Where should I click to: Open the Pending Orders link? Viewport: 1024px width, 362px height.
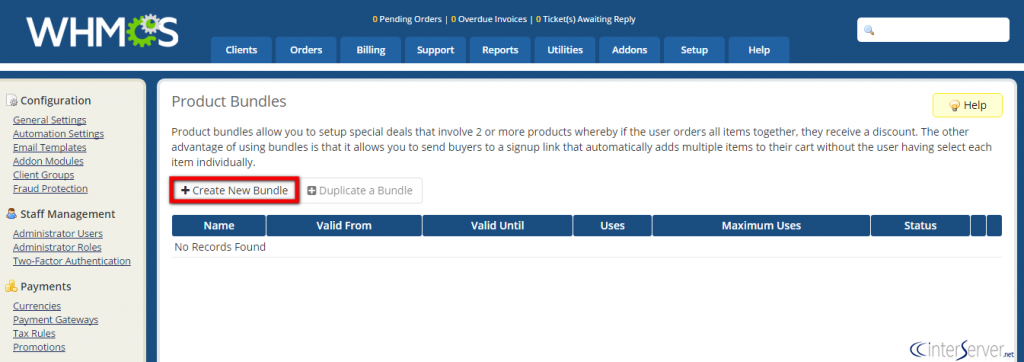[x=407, y=20]
